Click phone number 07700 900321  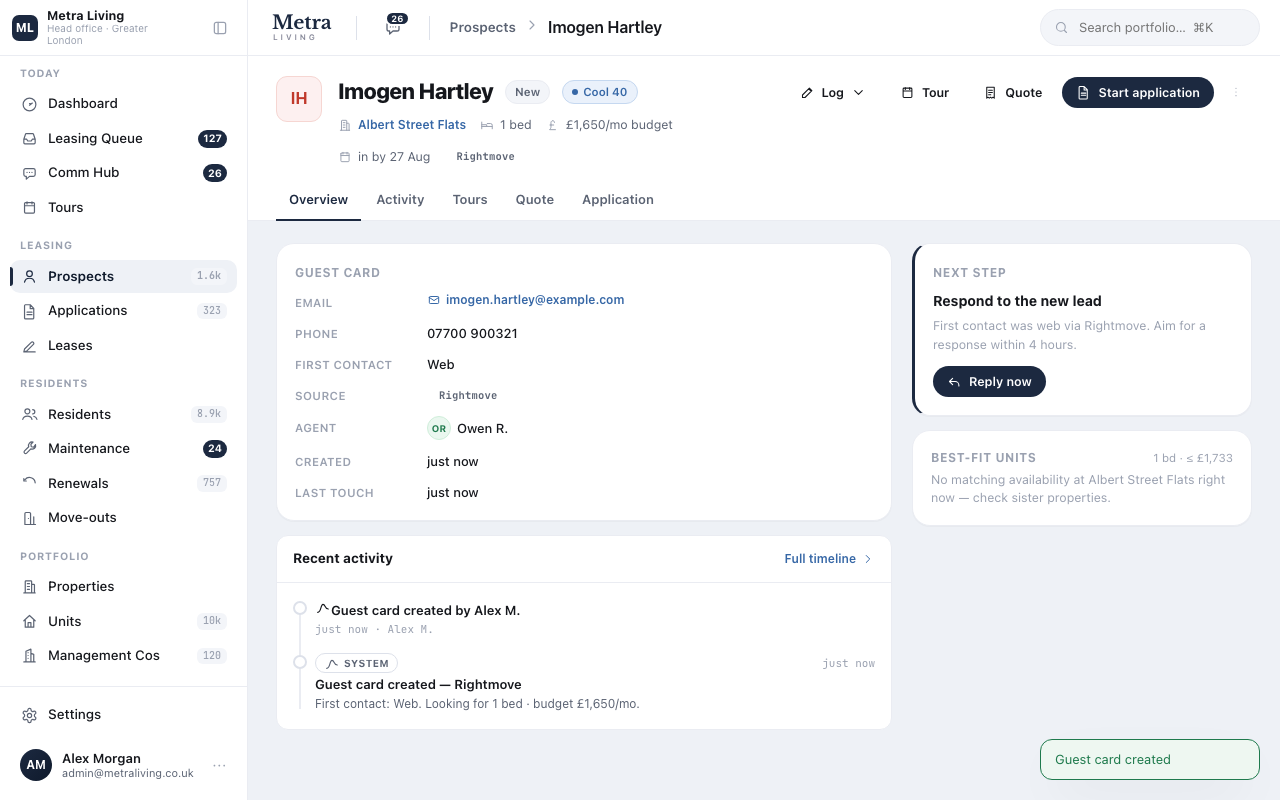coord(472,334)
